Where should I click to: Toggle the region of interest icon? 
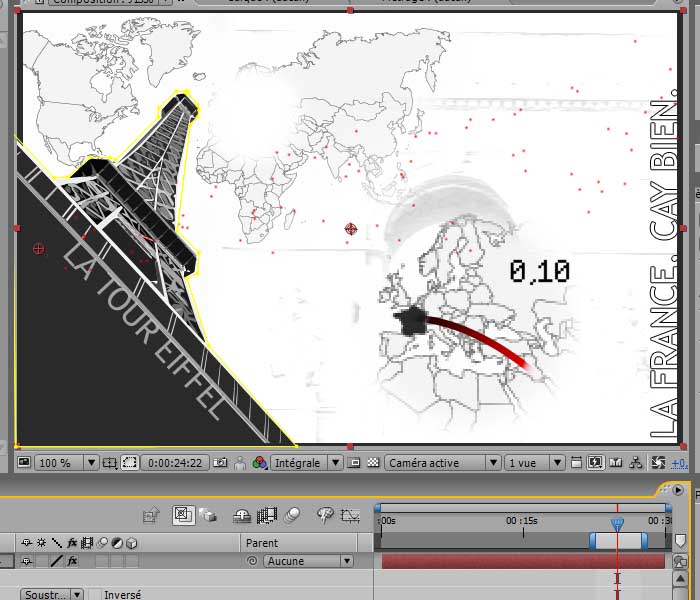click(x=354, y=463)
